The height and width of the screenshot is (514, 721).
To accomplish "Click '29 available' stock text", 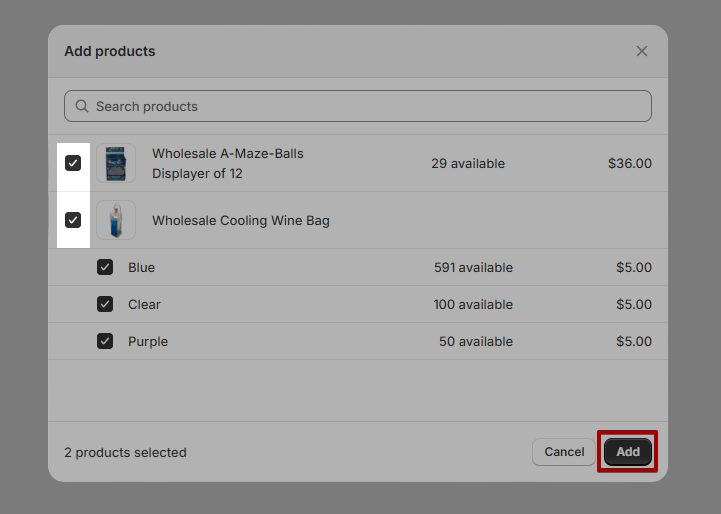I will click(x=468, y=163).
